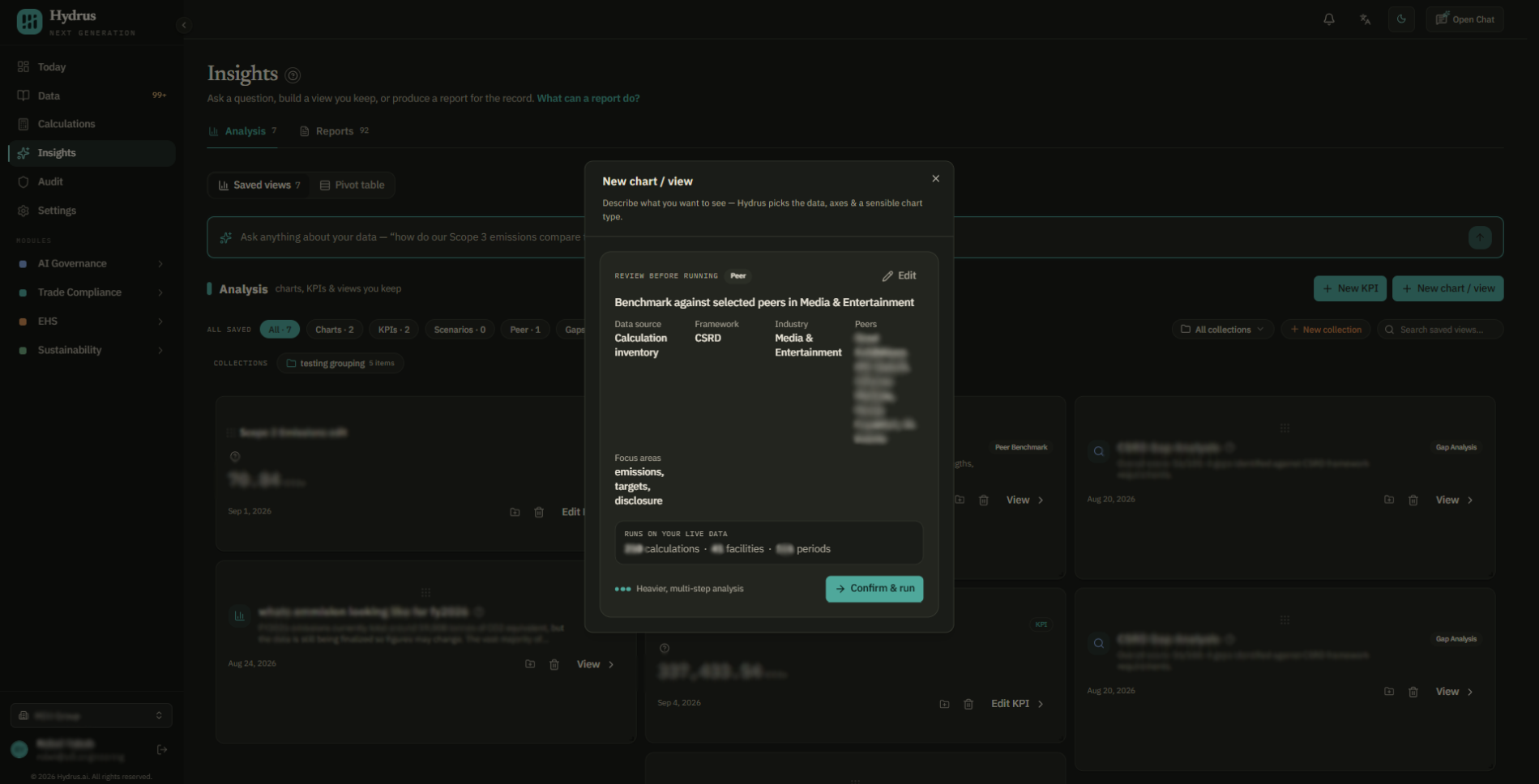Click the Hydrus logo icon
Viewport: 1539px width, 784px height.
click(x=29, y=22)
